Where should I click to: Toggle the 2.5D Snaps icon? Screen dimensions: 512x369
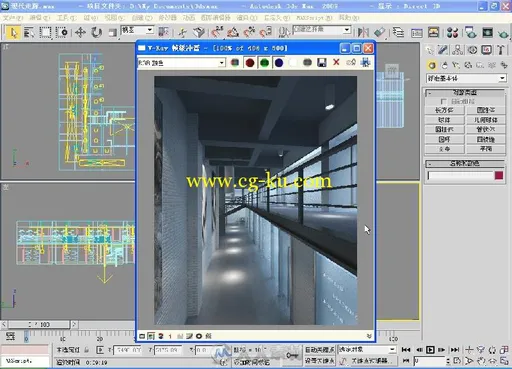[x=217, y=32]
